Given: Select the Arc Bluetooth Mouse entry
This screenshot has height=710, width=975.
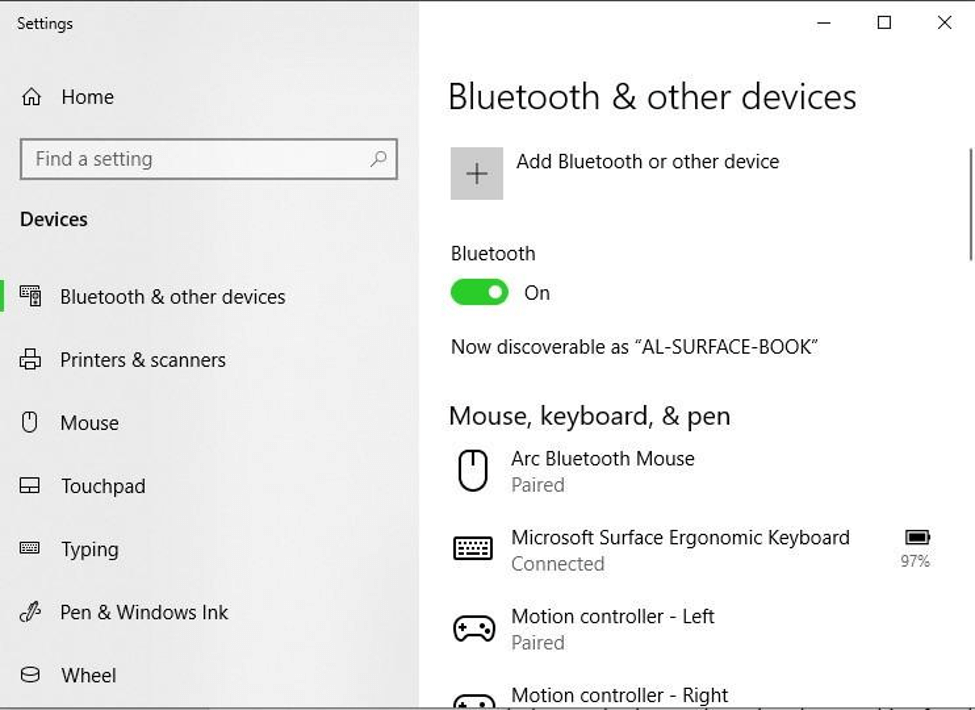Looking at the screenshot, I should (x=603, y=458).
